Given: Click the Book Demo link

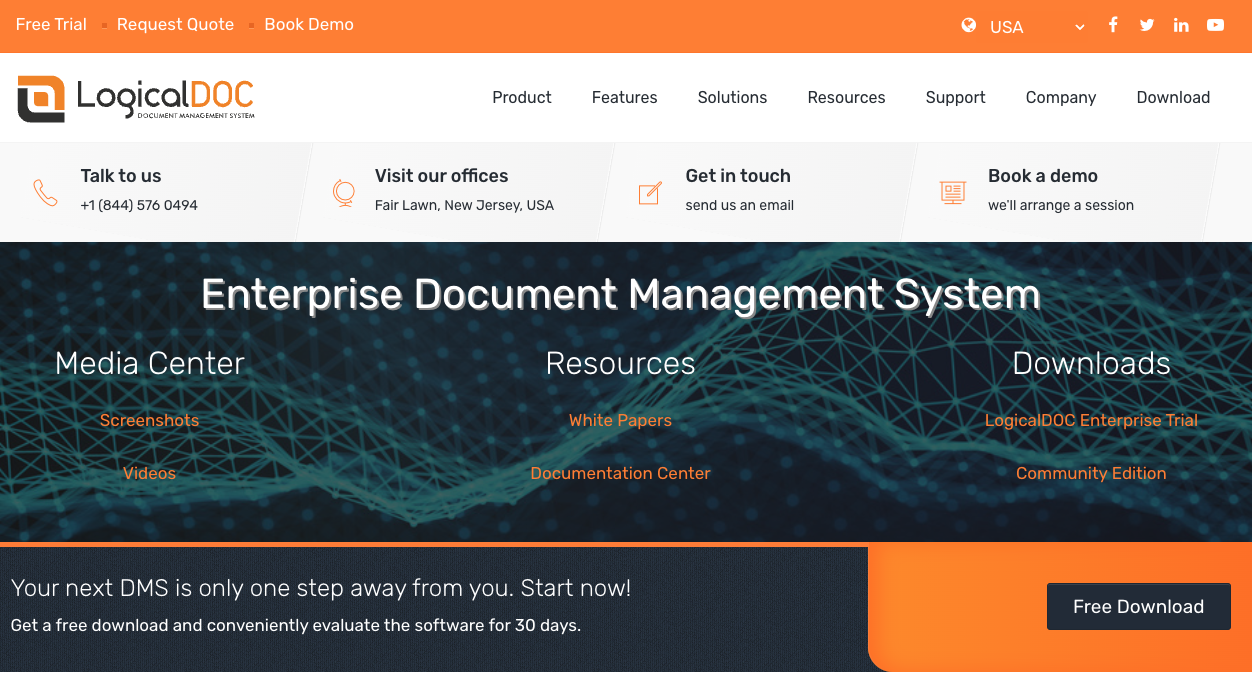Looking at the screenshot, I should 309,24.
